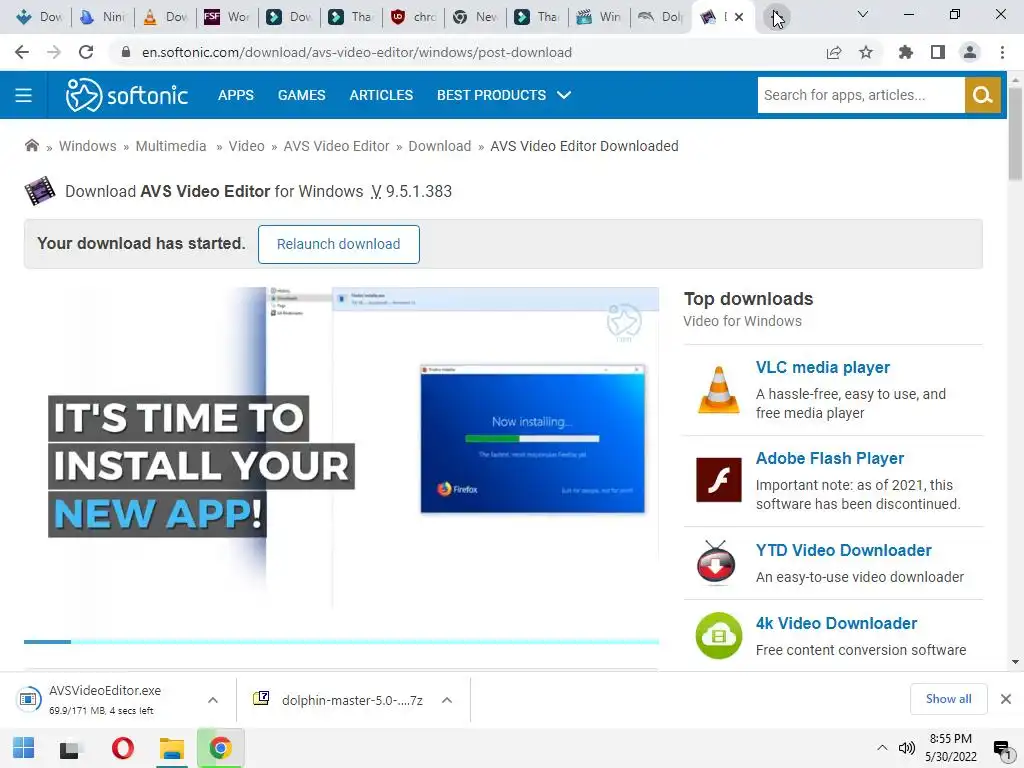Show hidden system tray icons

pyautogui.click(x=882, y=748)
